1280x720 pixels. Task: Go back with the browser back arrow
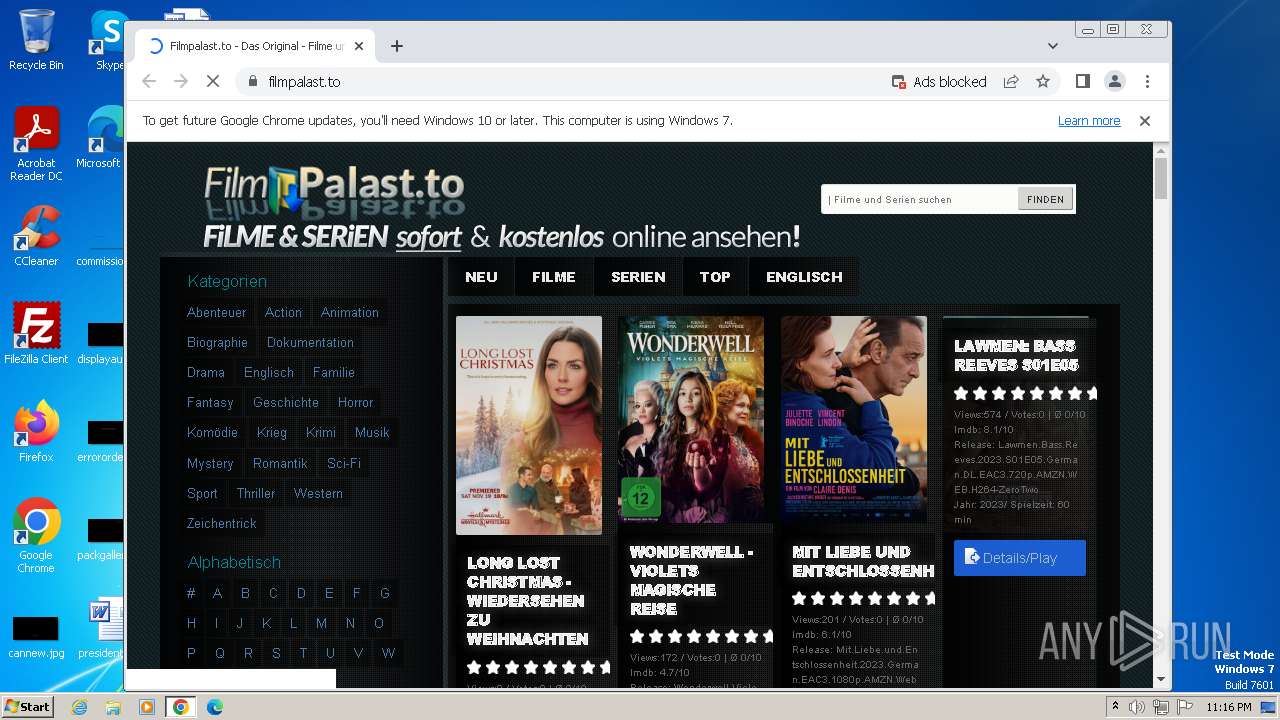point(149,82)
